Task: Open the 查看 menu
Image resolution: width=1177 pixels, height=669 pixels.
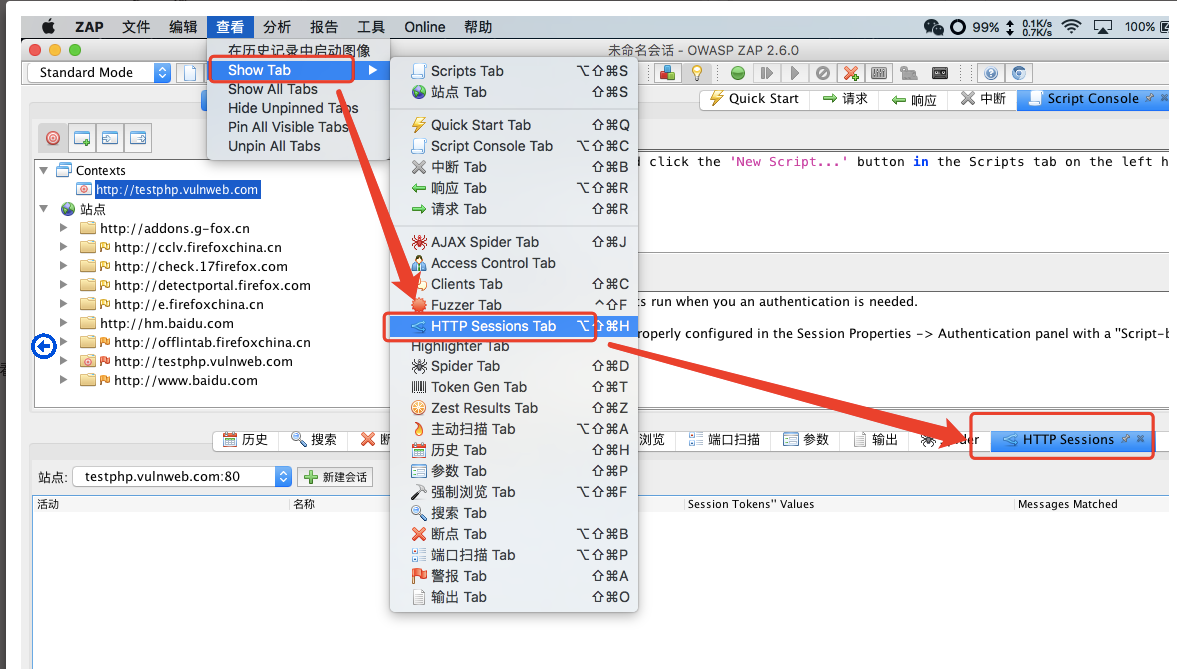Action: tap(230, 27)
